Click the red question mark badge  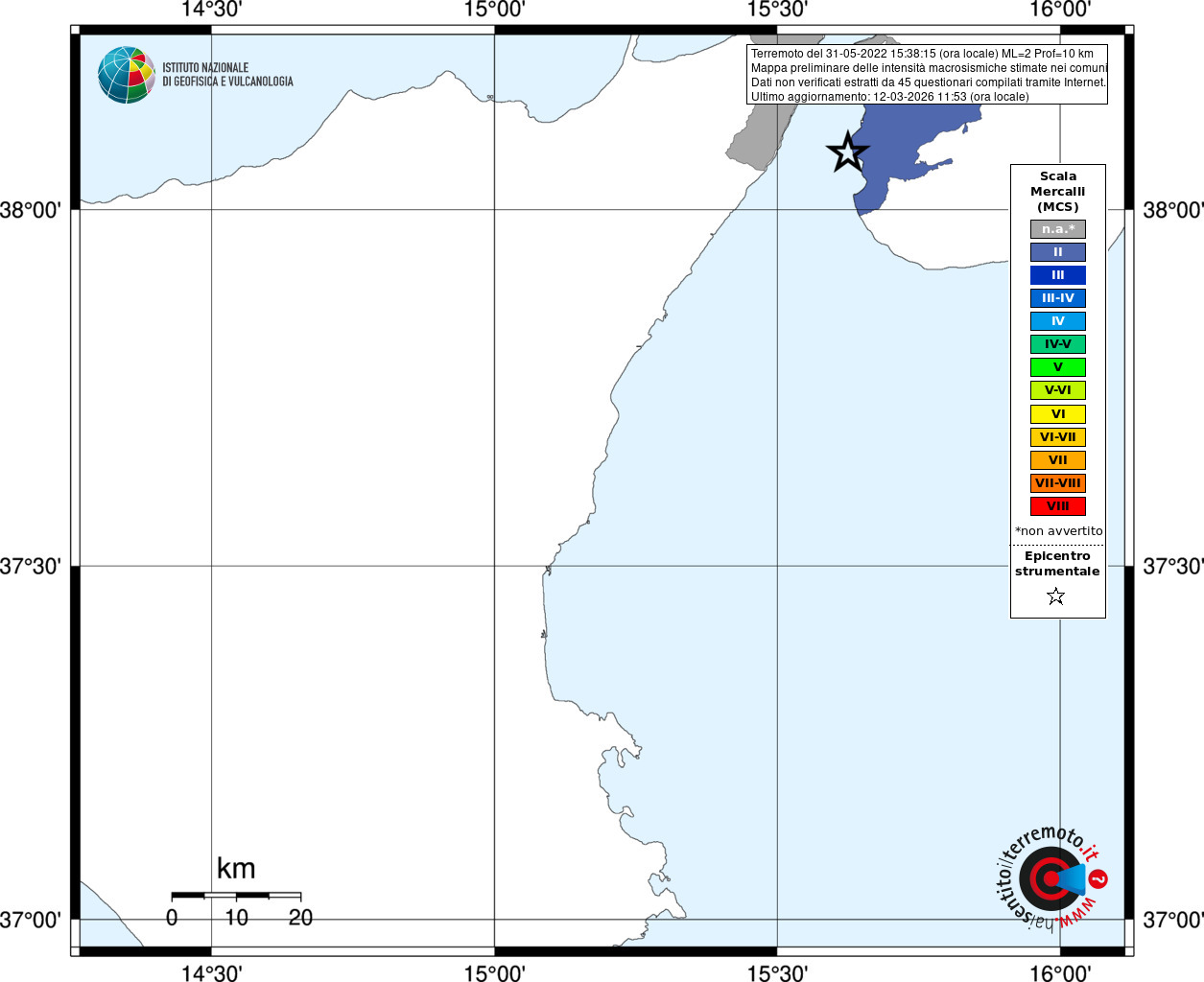(1098, 878)
